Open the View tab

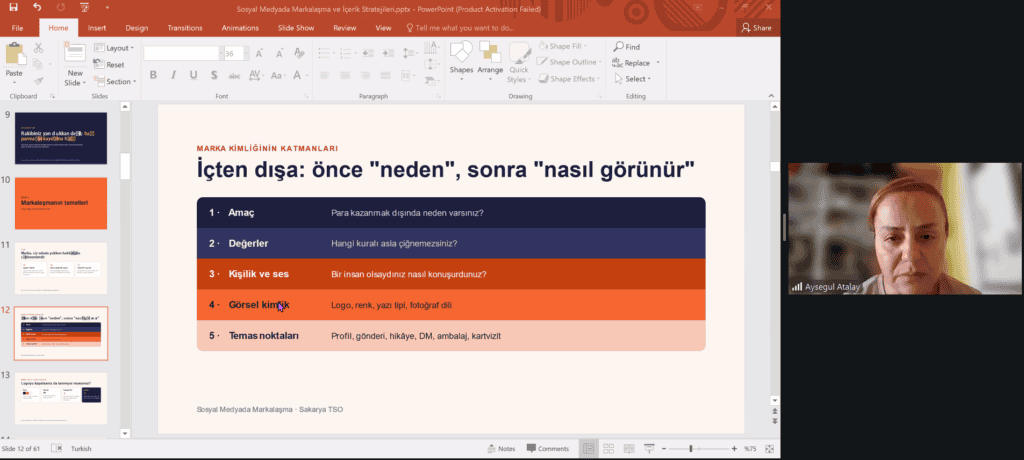coord(383,28)
